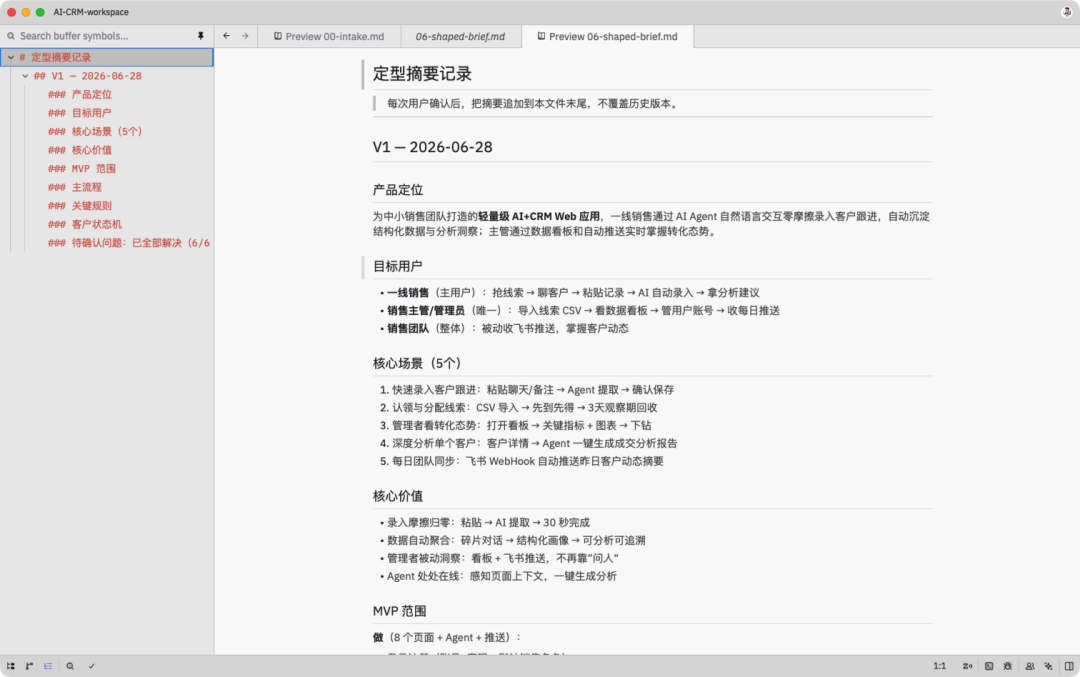Click the 管理者被动洞察 bullet
Screen dimensions: 1080x677
[503, 559]
